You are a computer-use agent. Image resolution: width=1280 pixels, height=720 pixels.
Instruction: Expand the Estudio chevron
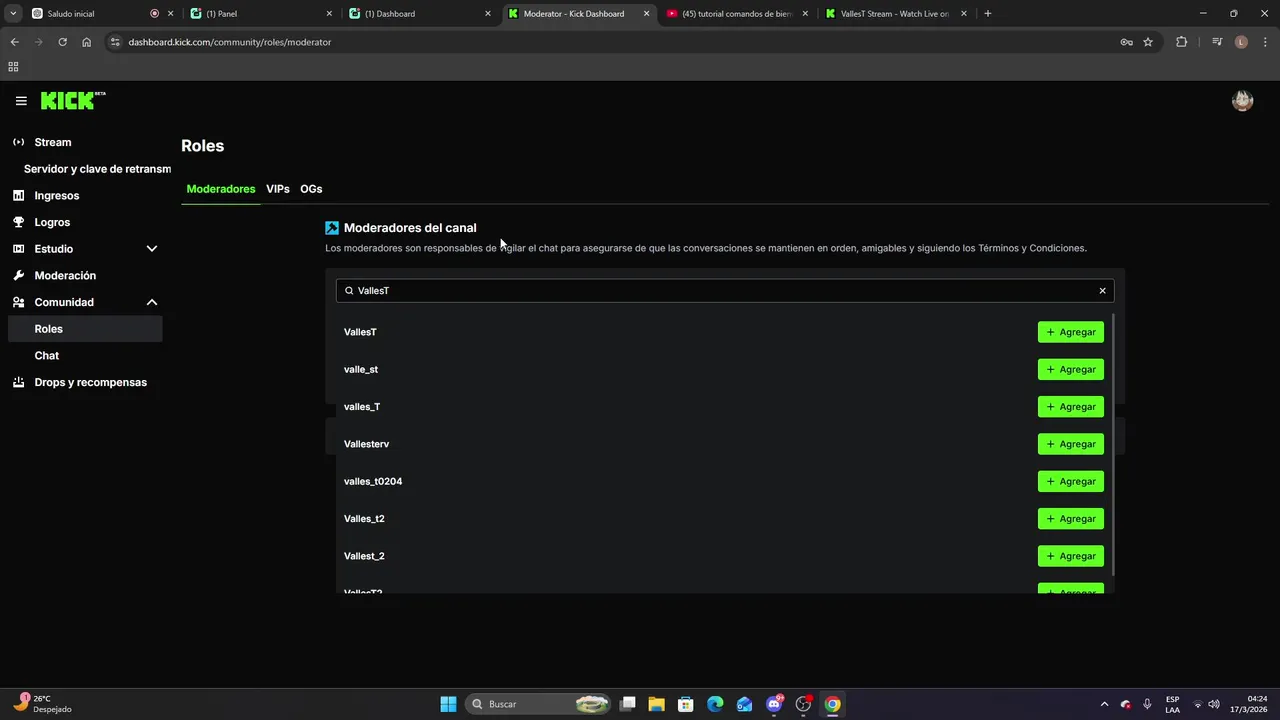click(152, 249)
